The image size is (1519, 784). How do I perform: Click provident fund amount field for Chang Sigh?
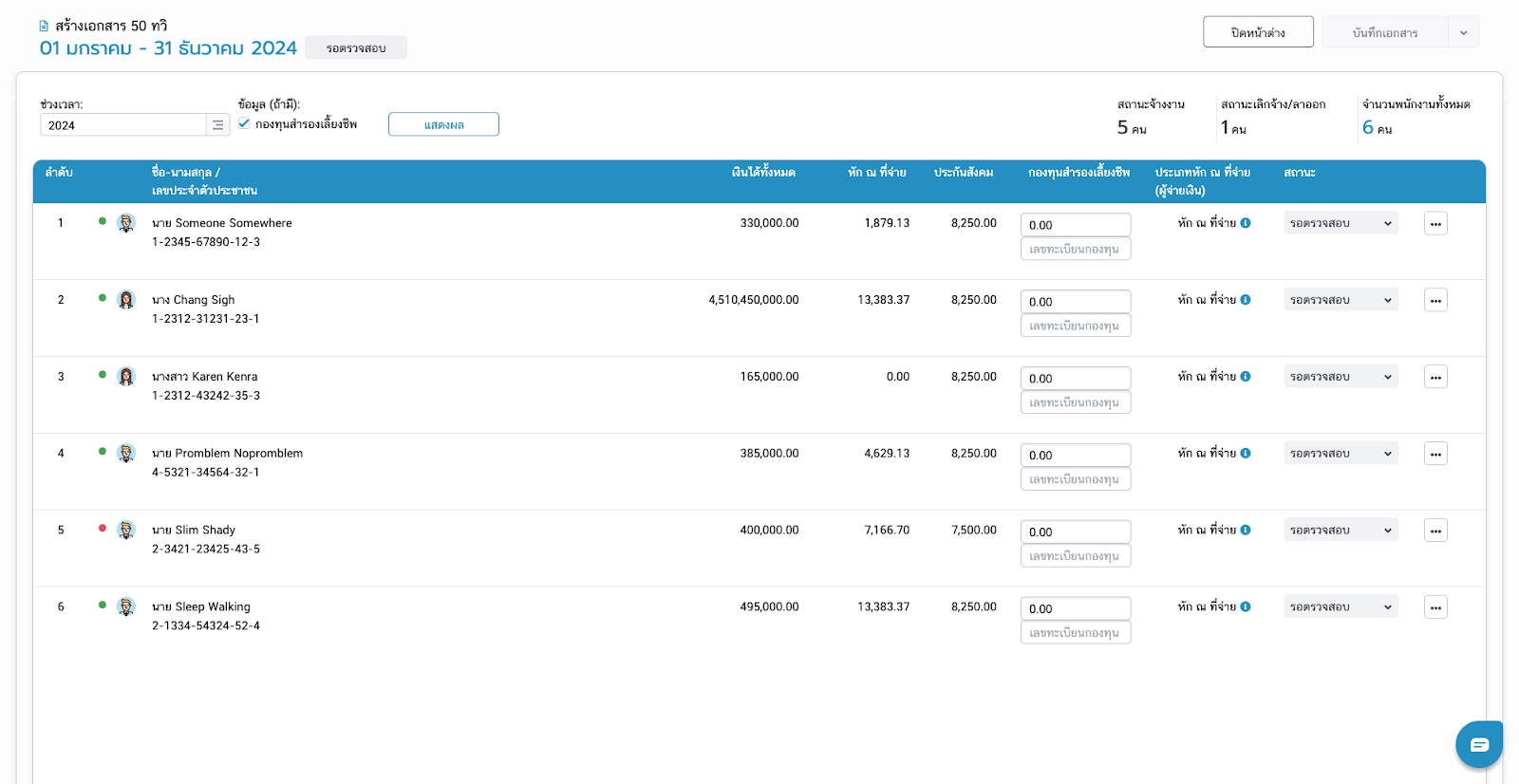1075,302
